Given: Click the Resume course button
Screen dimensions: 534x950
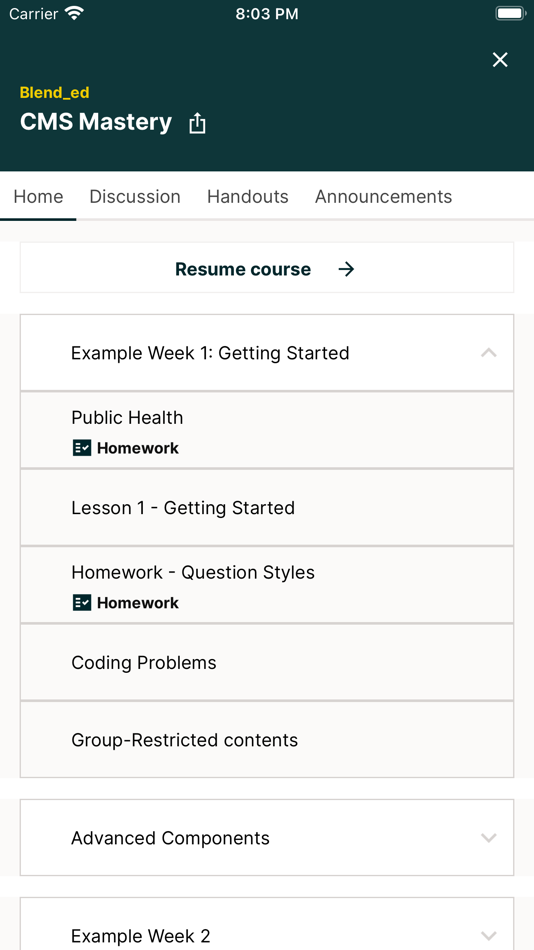Looking at the screenshot, I should 267,267.
